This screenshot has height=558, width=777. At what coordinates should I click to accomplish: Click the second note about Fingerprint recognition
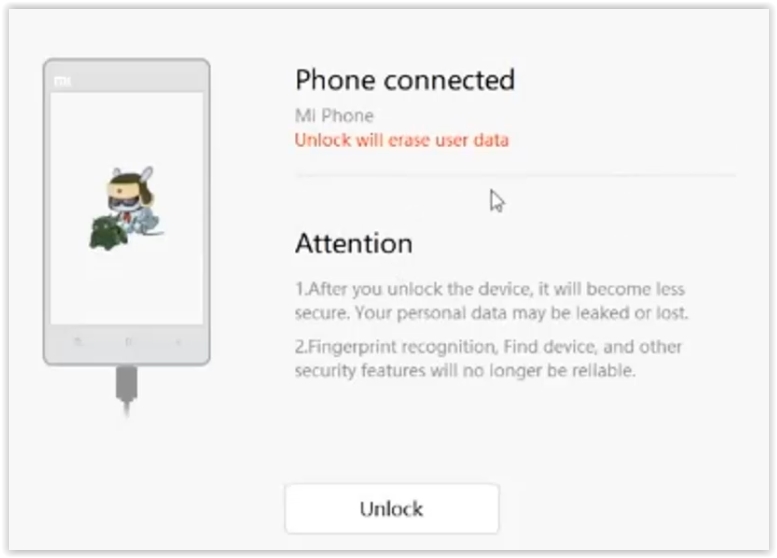[489, 358]
